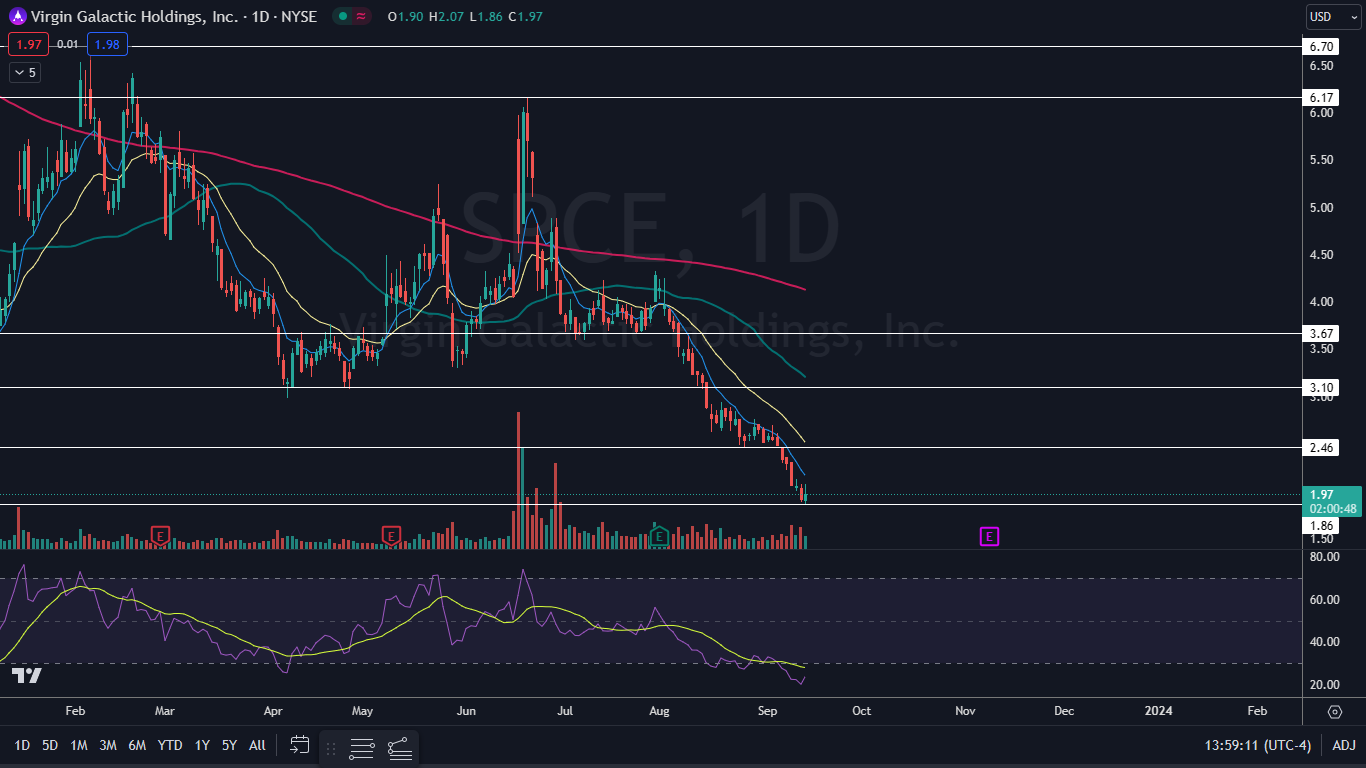
Task: Select the YTD time range
Action: click(x=170, y=745)
